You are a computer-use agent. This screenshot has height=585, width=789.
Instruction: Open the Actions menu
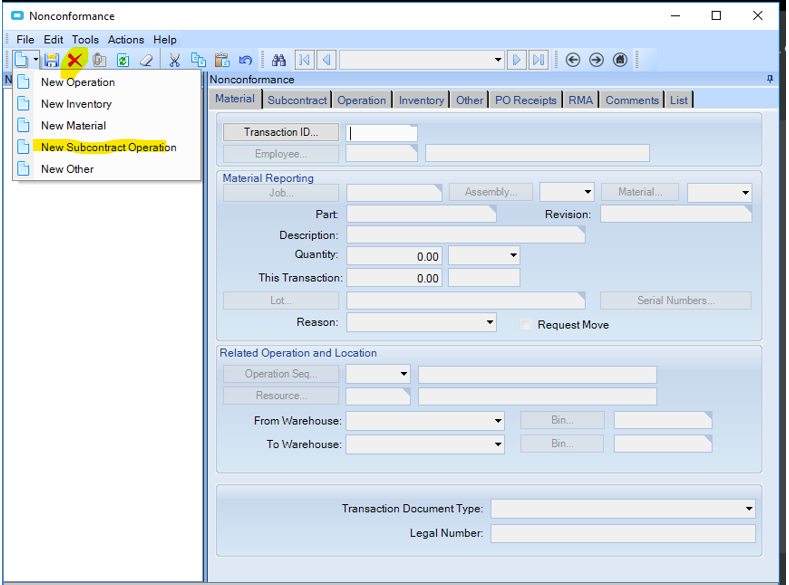click(x=126, y=40)
